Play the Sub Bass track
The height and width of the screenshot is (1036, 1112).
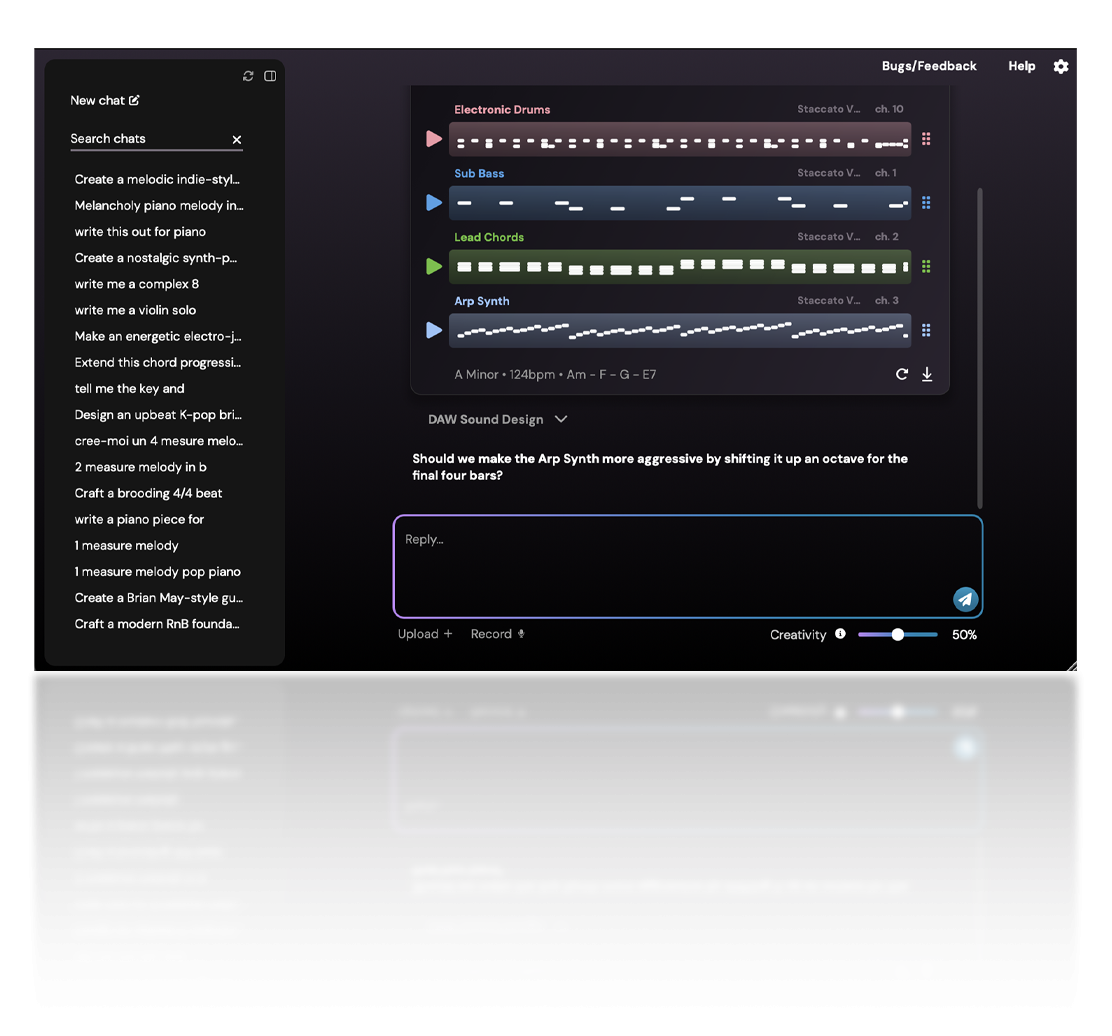click(434, 203)
